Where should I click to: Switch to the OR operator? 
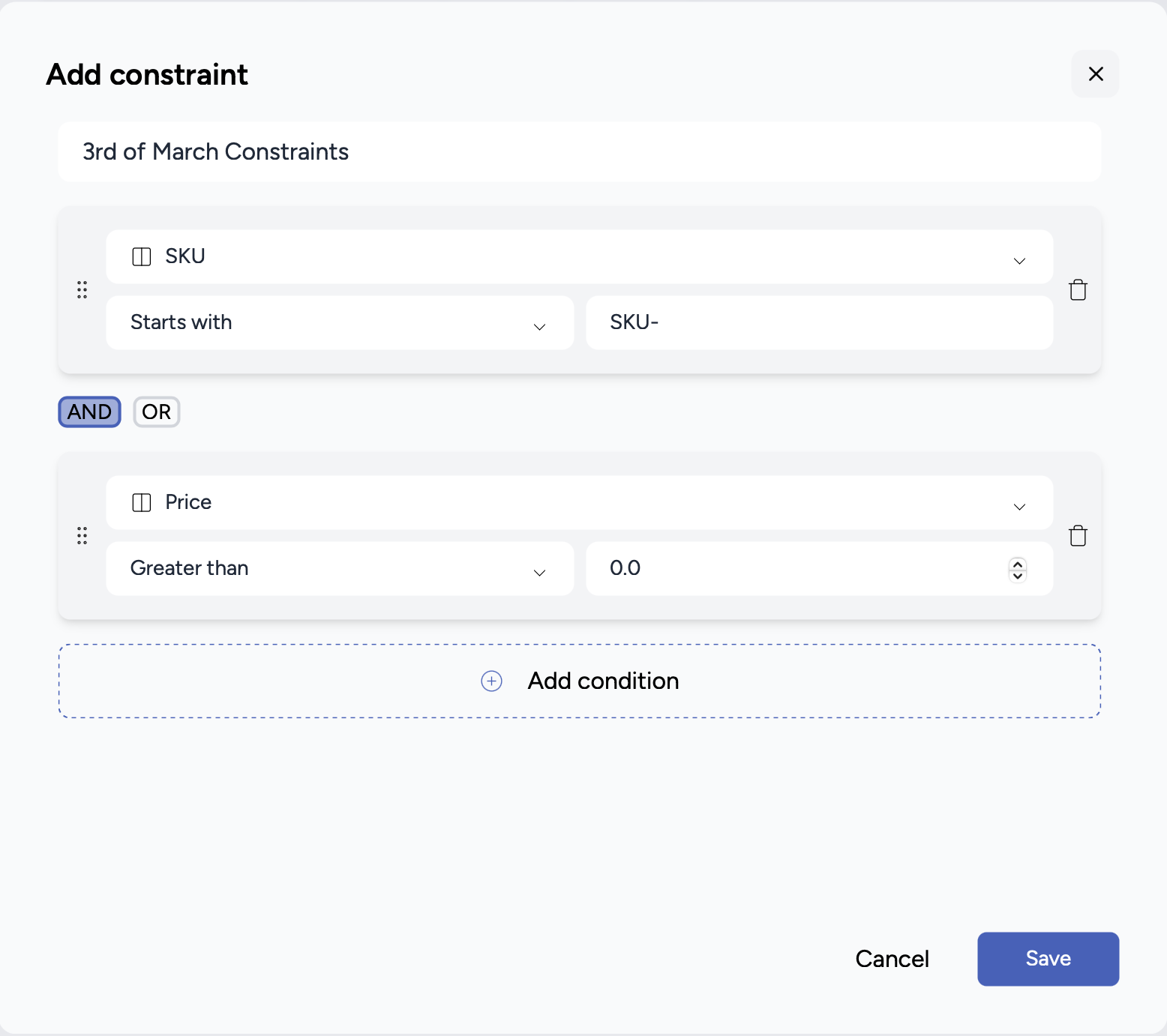[156, 412]
